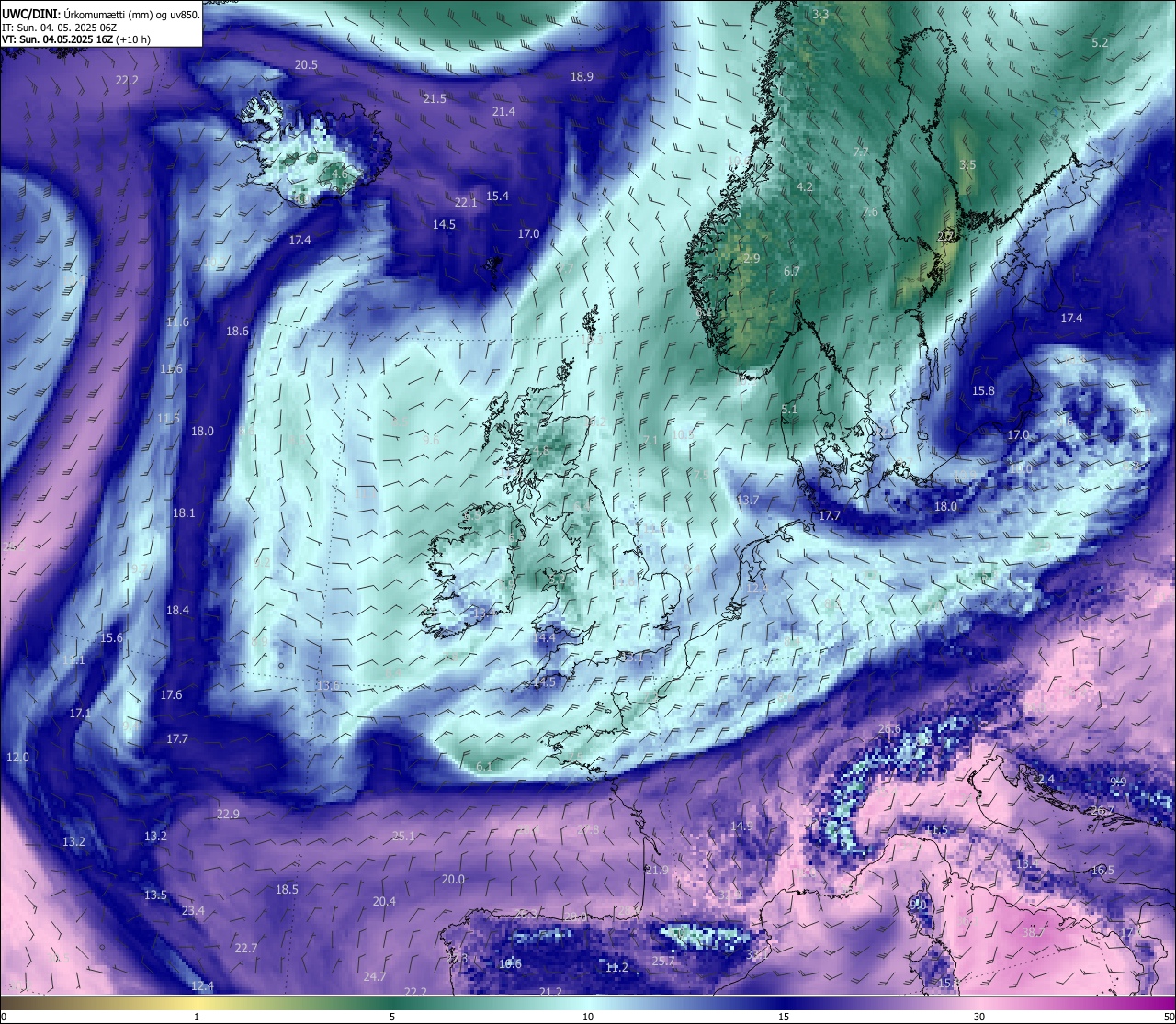Click the 50 tick label on the color scale
Screen dimensions: 1176x1024
tap(1168, 1017)
